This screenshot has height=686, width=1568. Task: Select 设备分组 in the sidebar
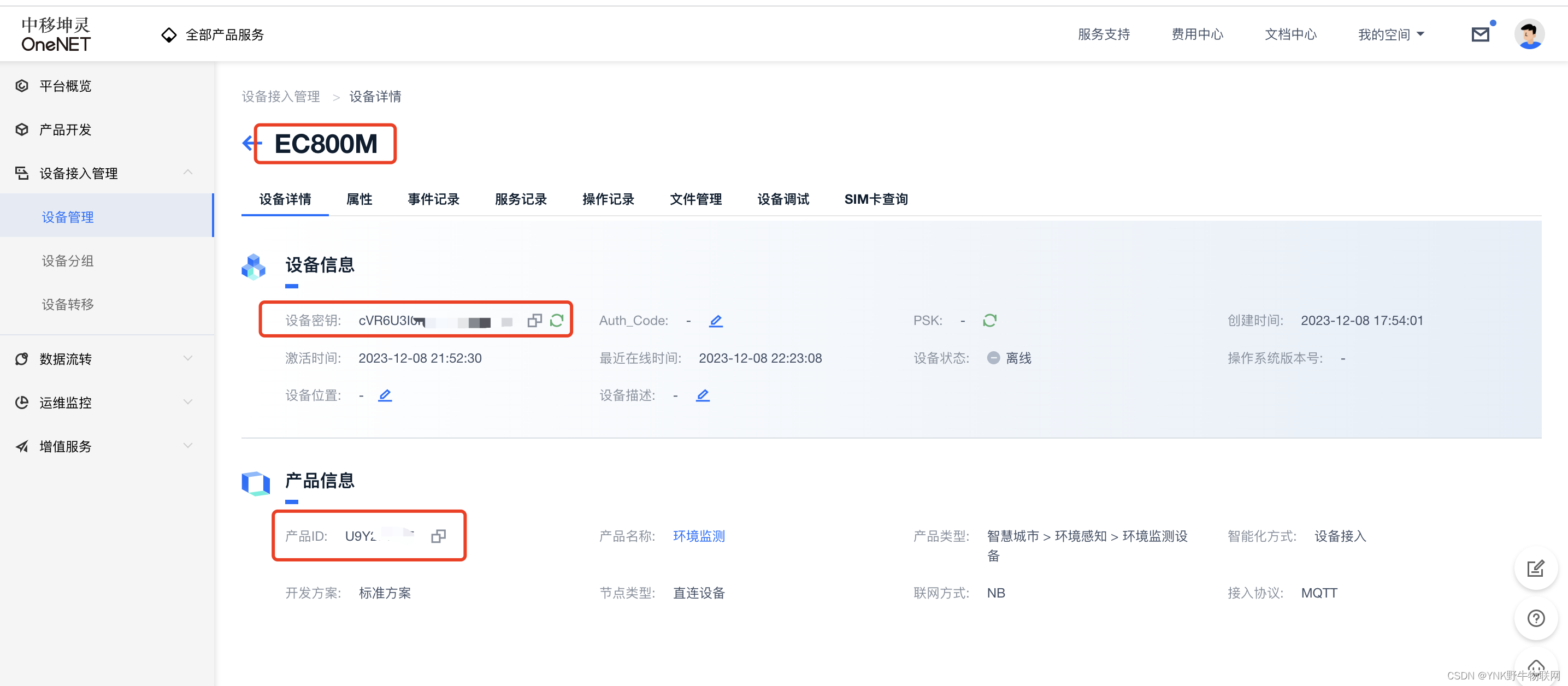68,261
